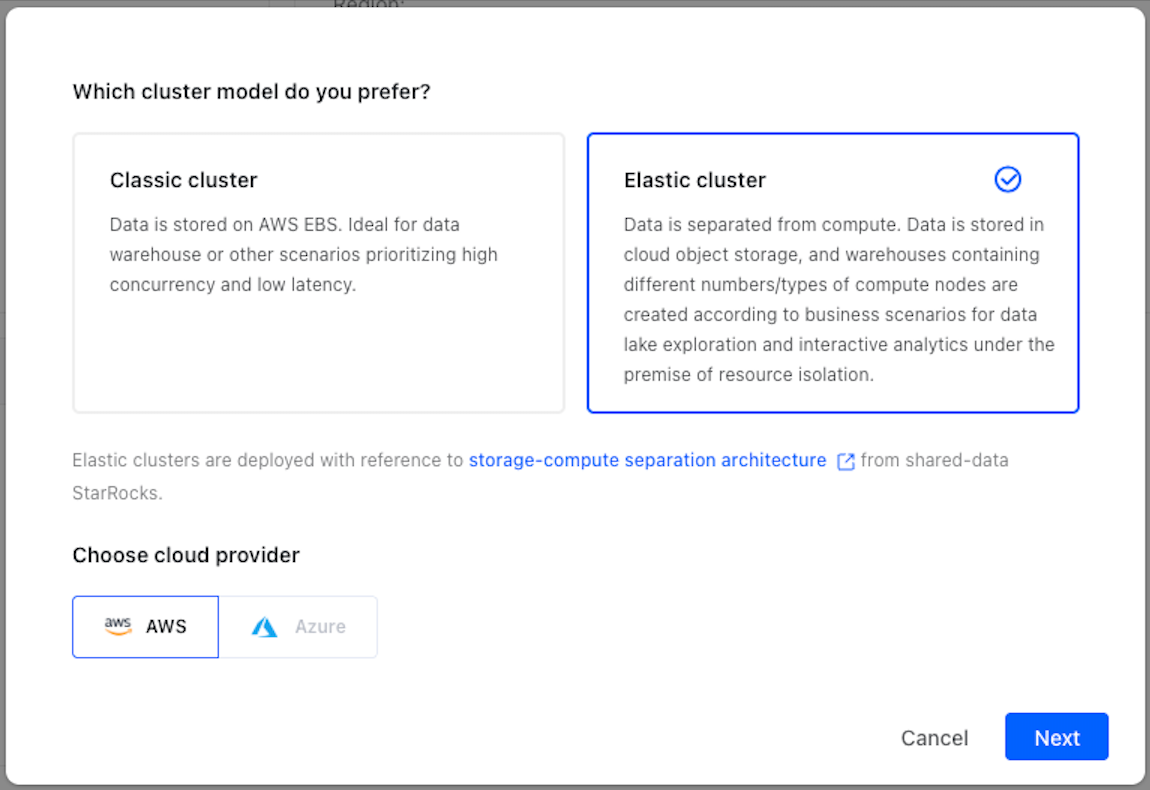Select the Elastic cluster card
The image size is (1150, 790).
(x=832, y=272)
